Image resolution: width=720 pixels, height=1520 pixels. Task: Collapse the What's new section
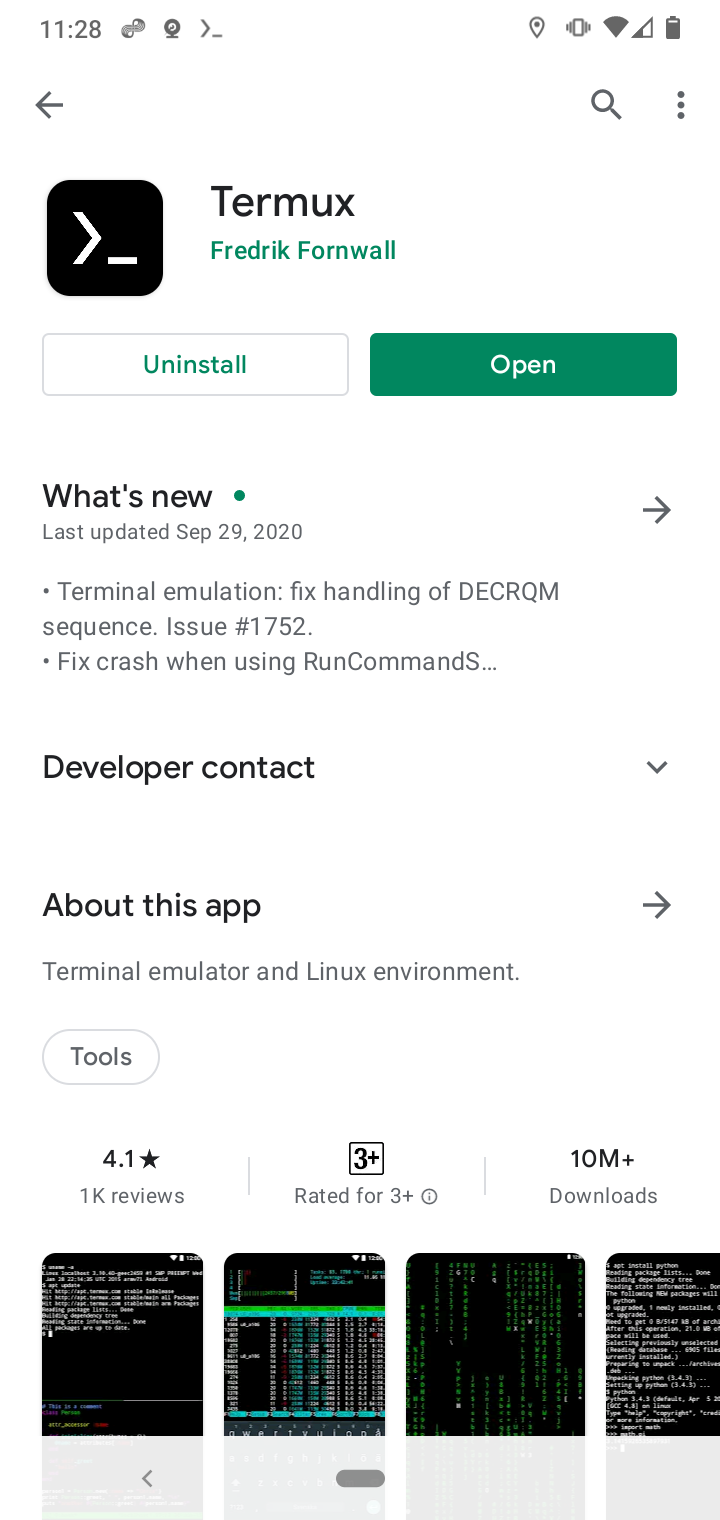coord(127,495)
